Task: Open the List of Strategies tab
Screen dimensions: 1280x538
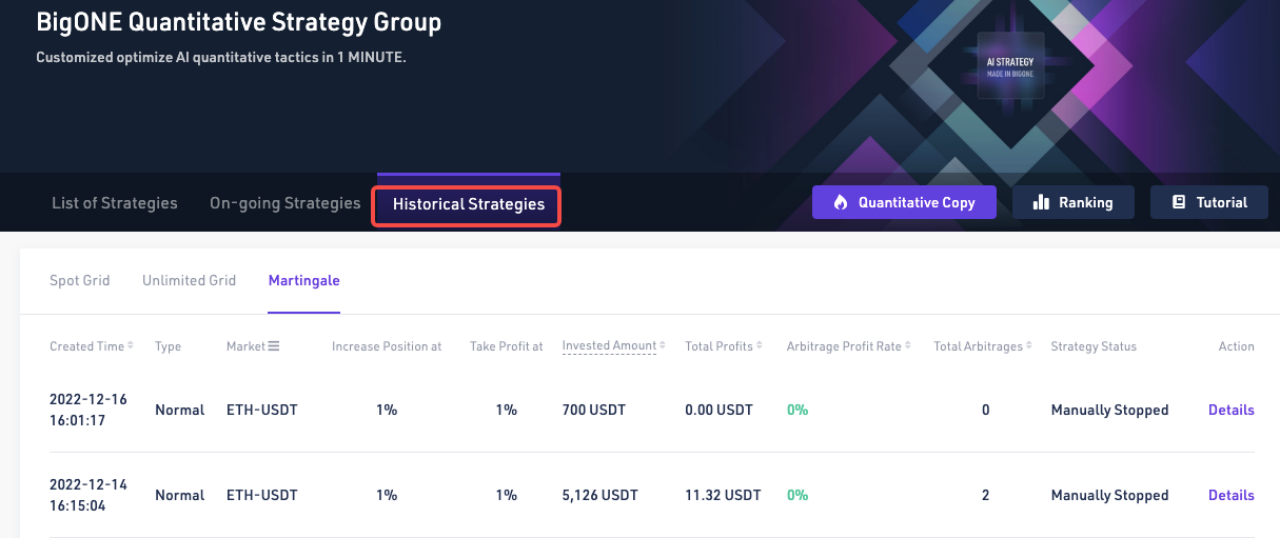Action: 114,203
